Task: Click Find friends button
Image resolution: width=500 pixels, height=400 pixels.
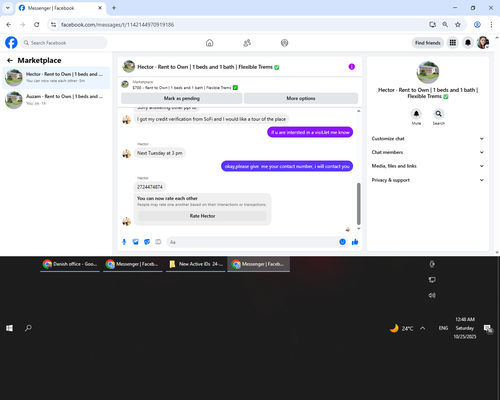Action: pos(428,43)
